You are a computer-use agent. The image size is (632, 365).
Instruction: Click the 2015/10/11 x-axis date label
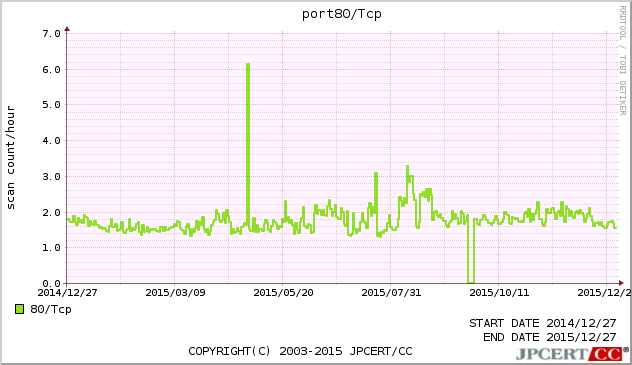499,292
